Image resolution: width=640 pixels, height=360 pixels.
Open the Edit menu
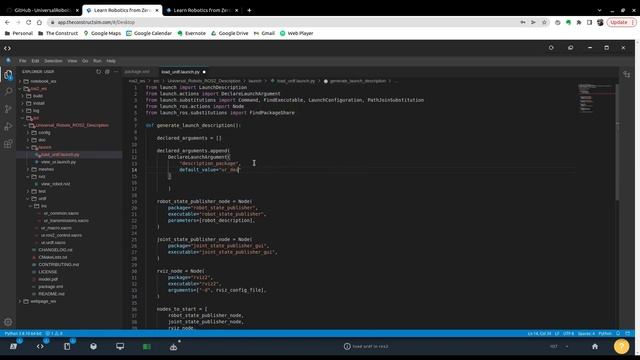pos(36,61)
